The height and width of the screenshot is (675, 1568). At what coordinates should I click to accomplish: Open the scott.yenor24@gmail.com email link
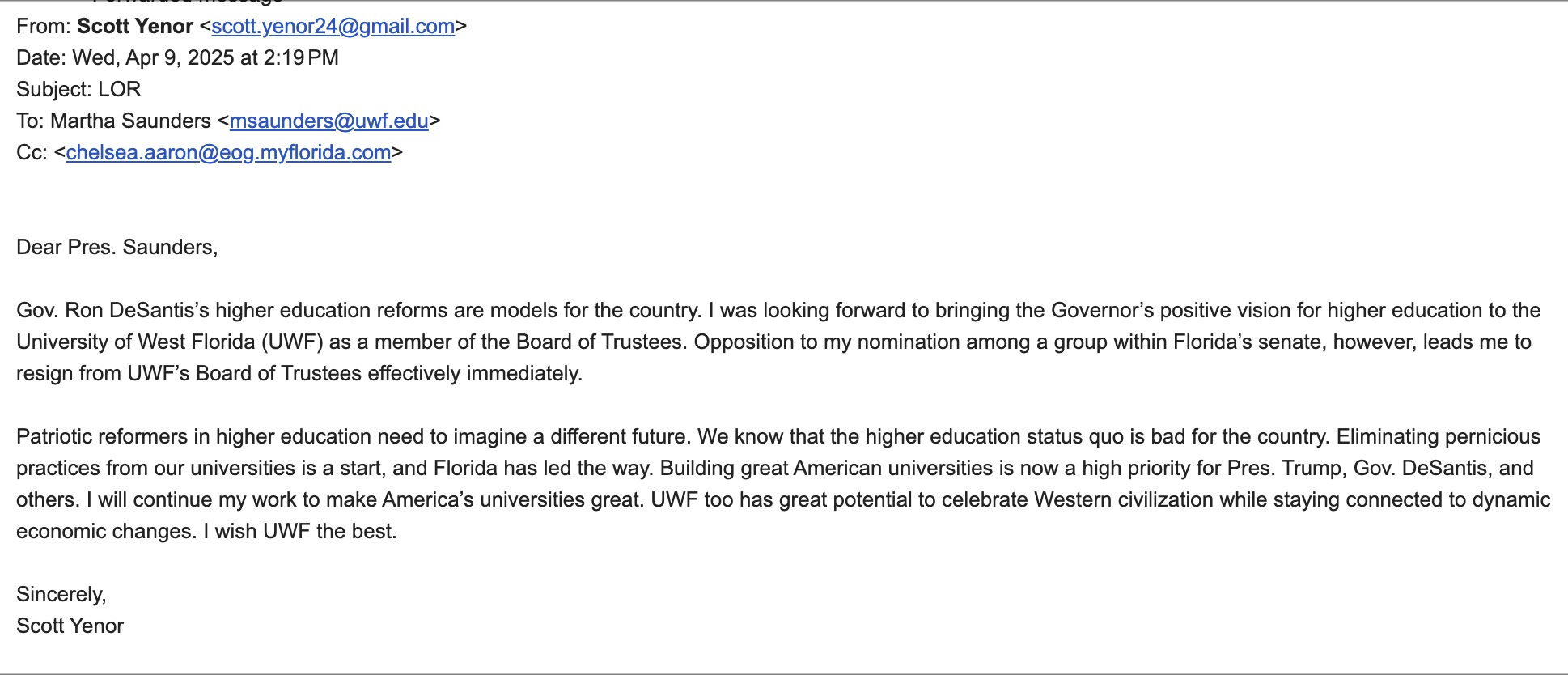333,27
